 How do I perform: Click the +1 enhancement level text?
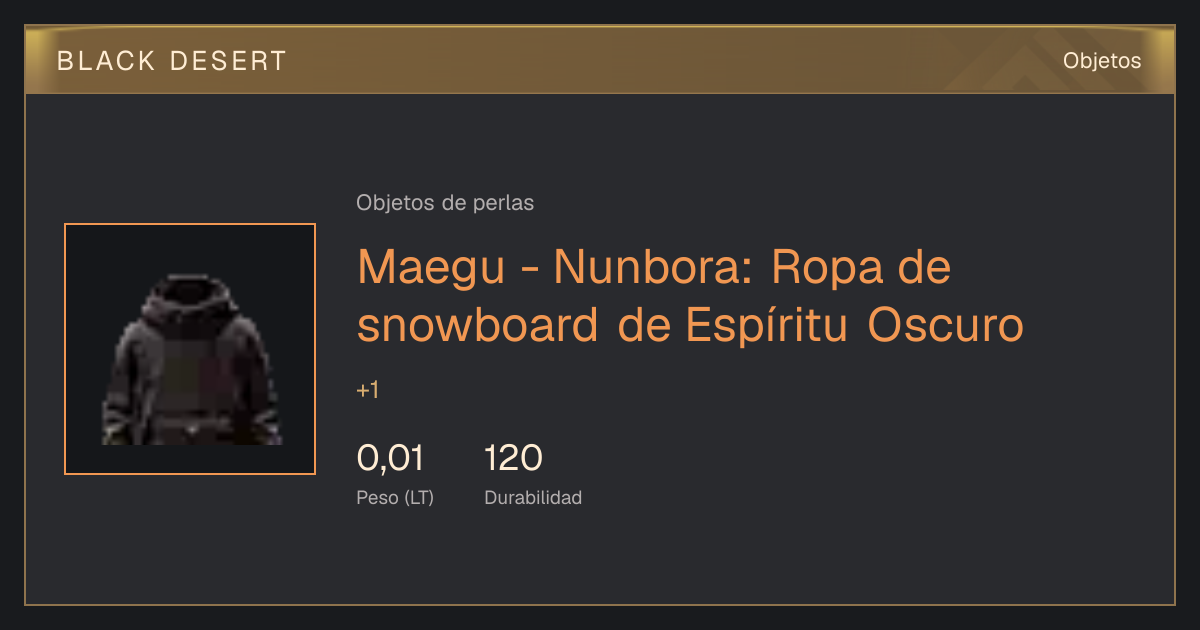(368, 391)
